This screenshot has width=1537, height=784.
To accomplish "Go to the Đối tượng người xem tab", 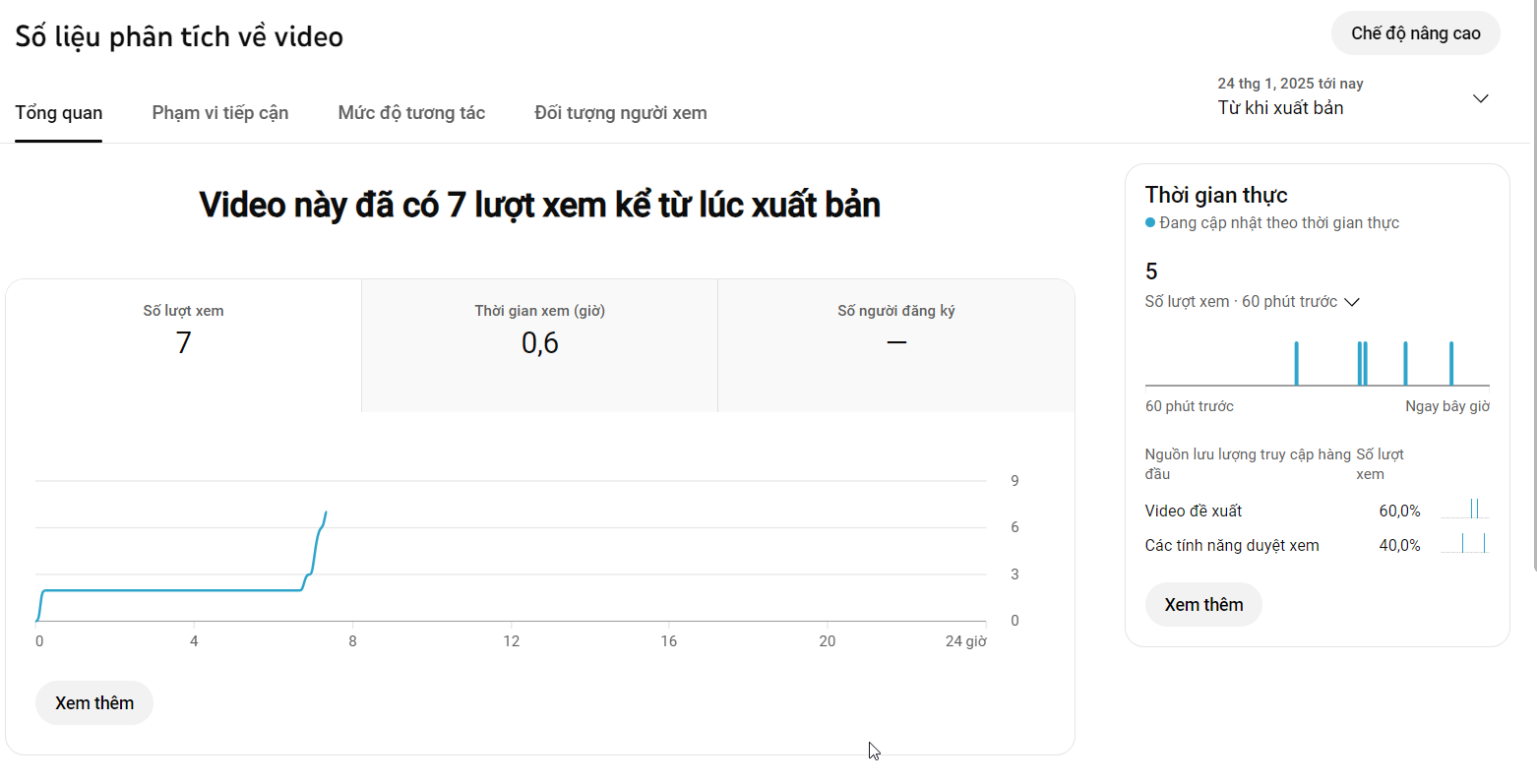I will coord(620,113).
